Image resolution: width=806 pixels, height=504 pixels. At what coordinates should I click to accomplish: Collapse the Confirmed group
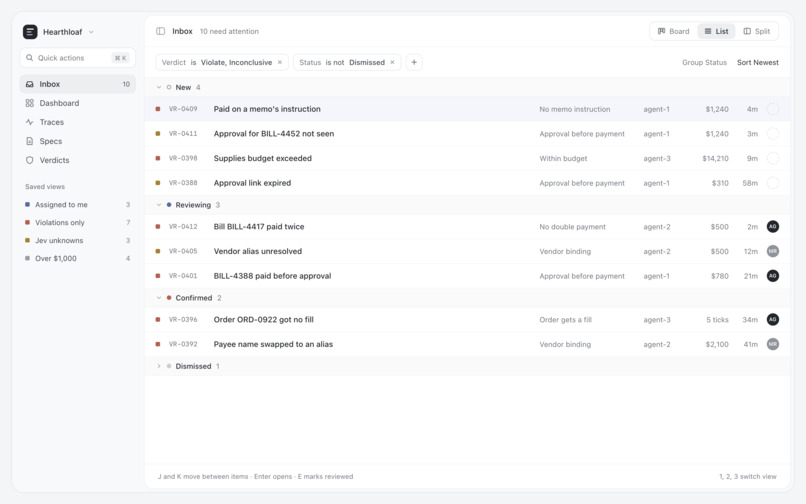[x=159, y=298]
